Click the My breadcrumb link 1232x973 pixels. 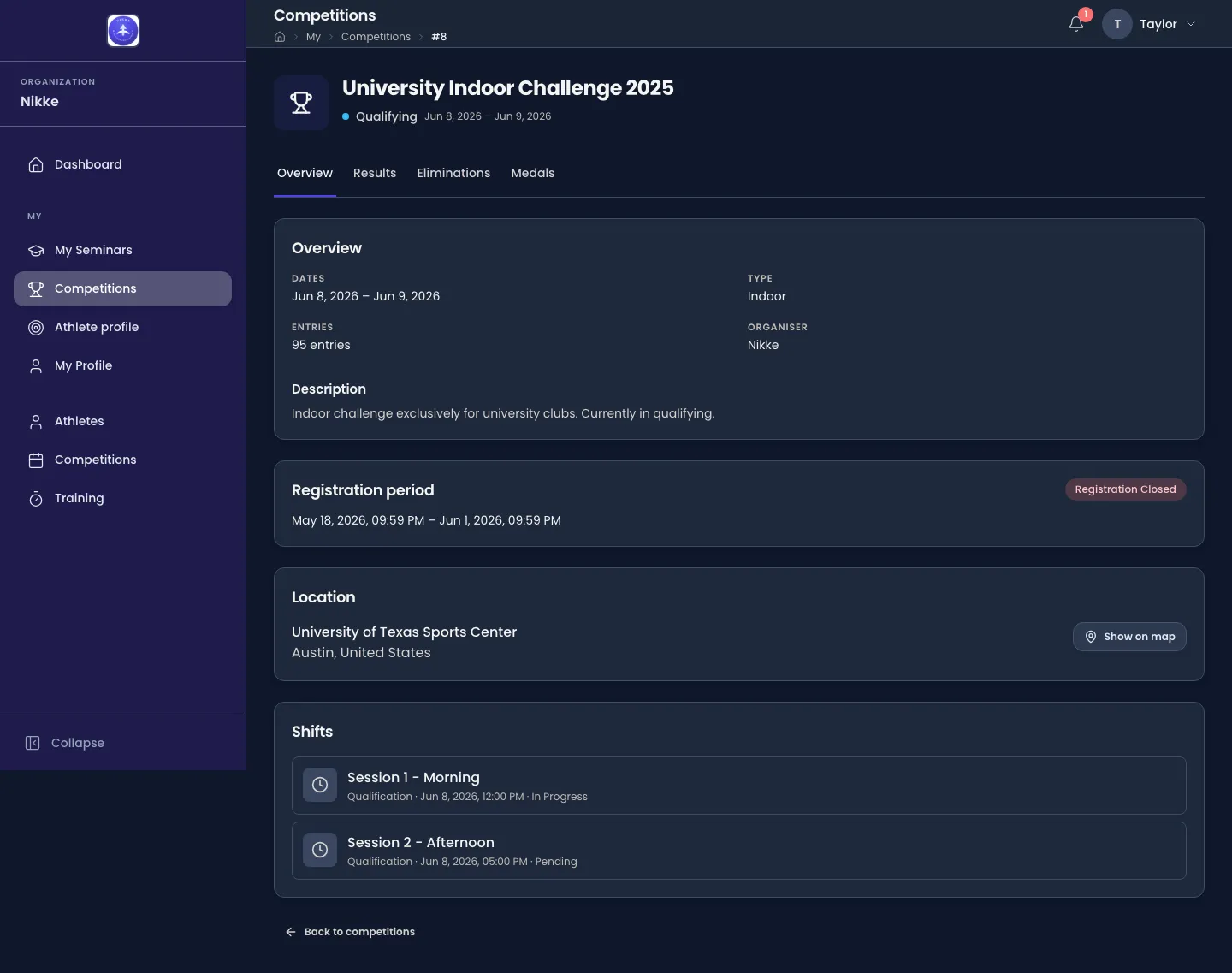[x=313, y=37]
